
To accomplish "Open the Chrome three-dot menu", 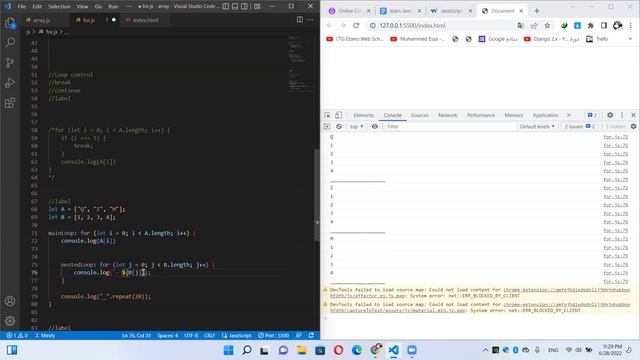I will tap(631, 25).
